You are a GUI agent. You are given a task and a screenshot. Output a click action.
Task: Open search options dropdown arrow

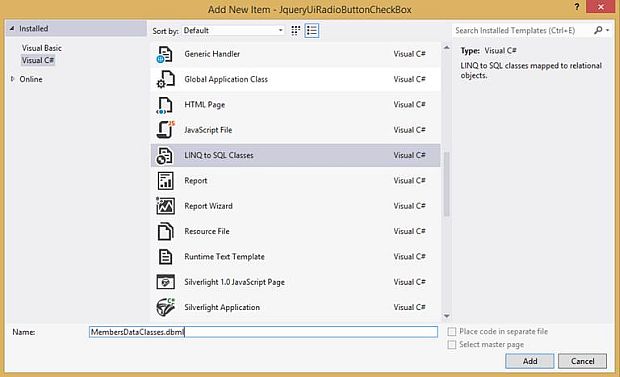(607, 30)
